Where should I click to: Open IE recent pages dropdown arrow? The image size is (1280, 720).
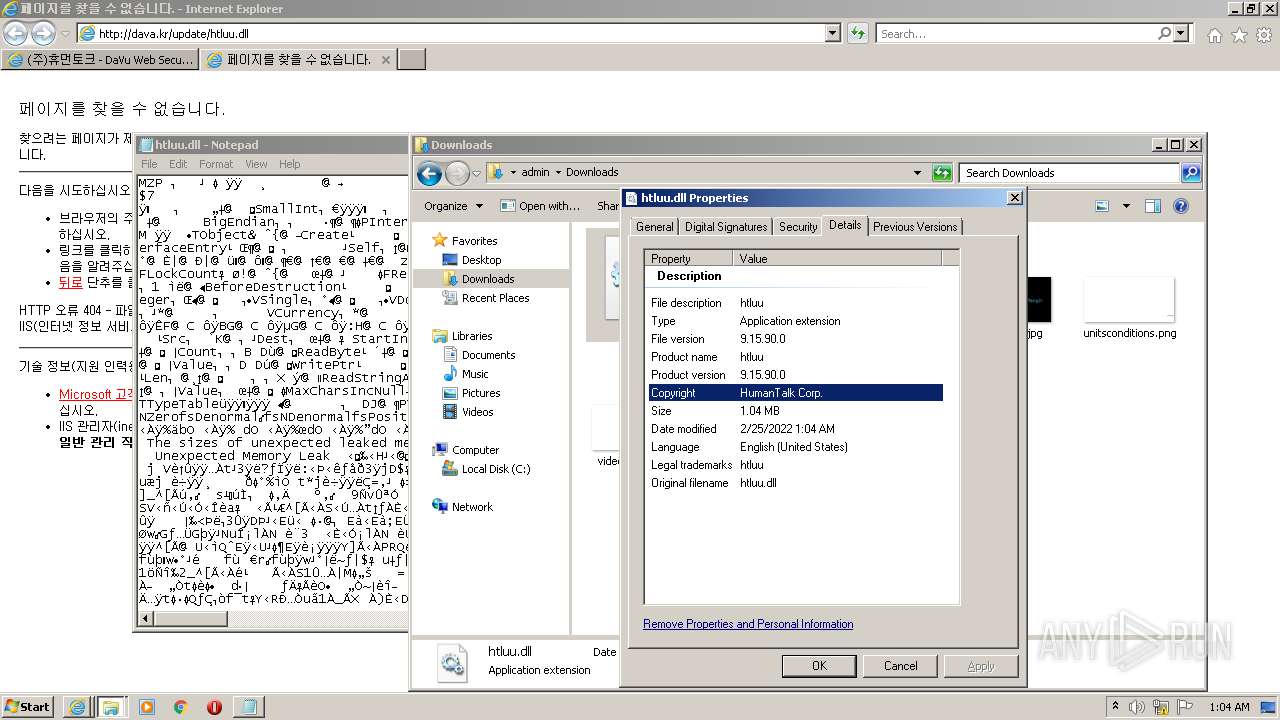65,34
